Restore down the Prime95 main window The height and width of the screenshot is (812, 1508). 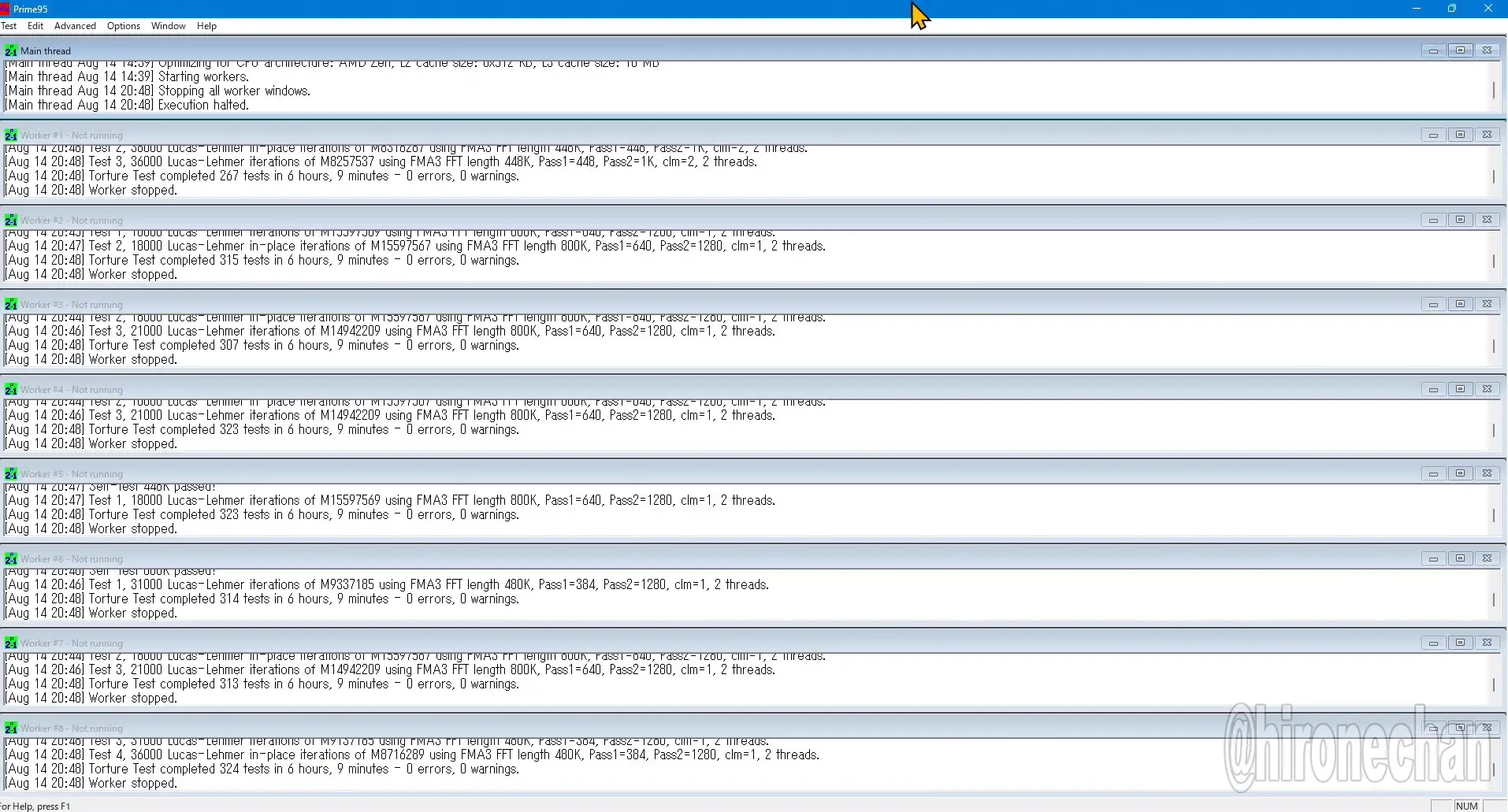[x=1452, y=9]
